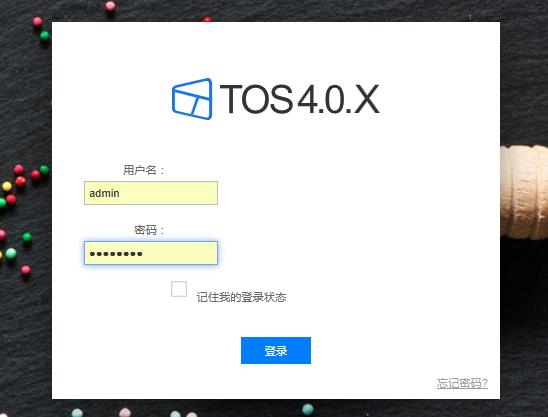The width and height of the screenshot is (548, 417).
Task: Click empty white space right of username field
Action: click(x=349, y=193)
